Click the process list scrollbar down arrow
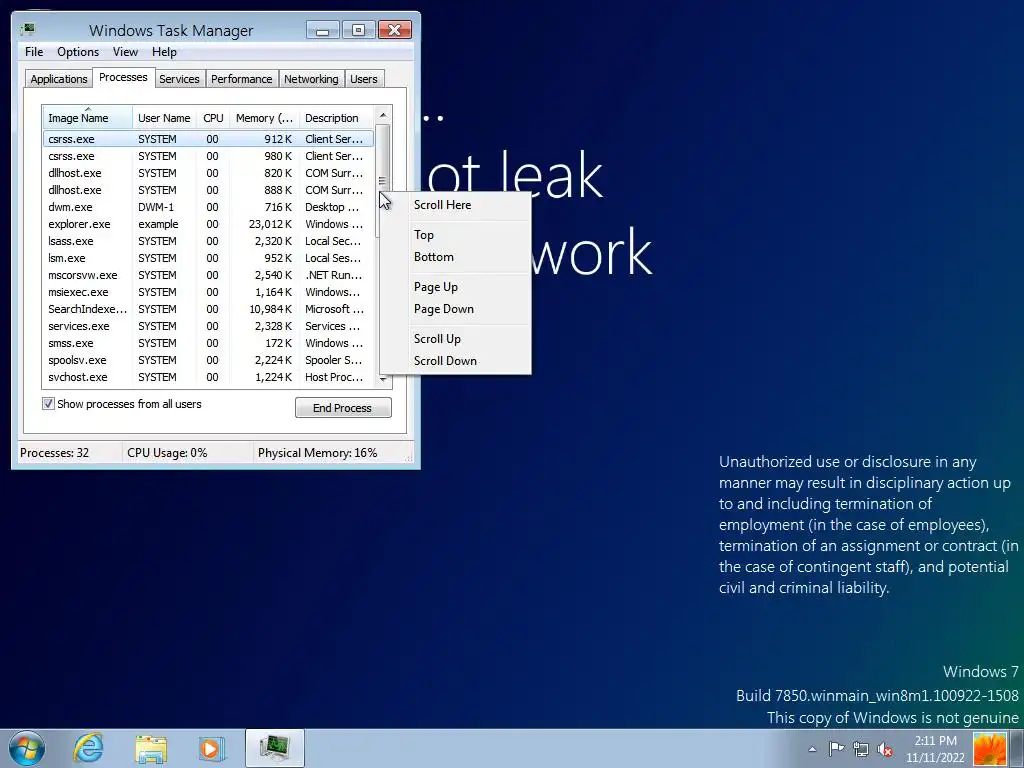Image resolution: width=1024 pixels, height=768 pixels. (383, 379)
